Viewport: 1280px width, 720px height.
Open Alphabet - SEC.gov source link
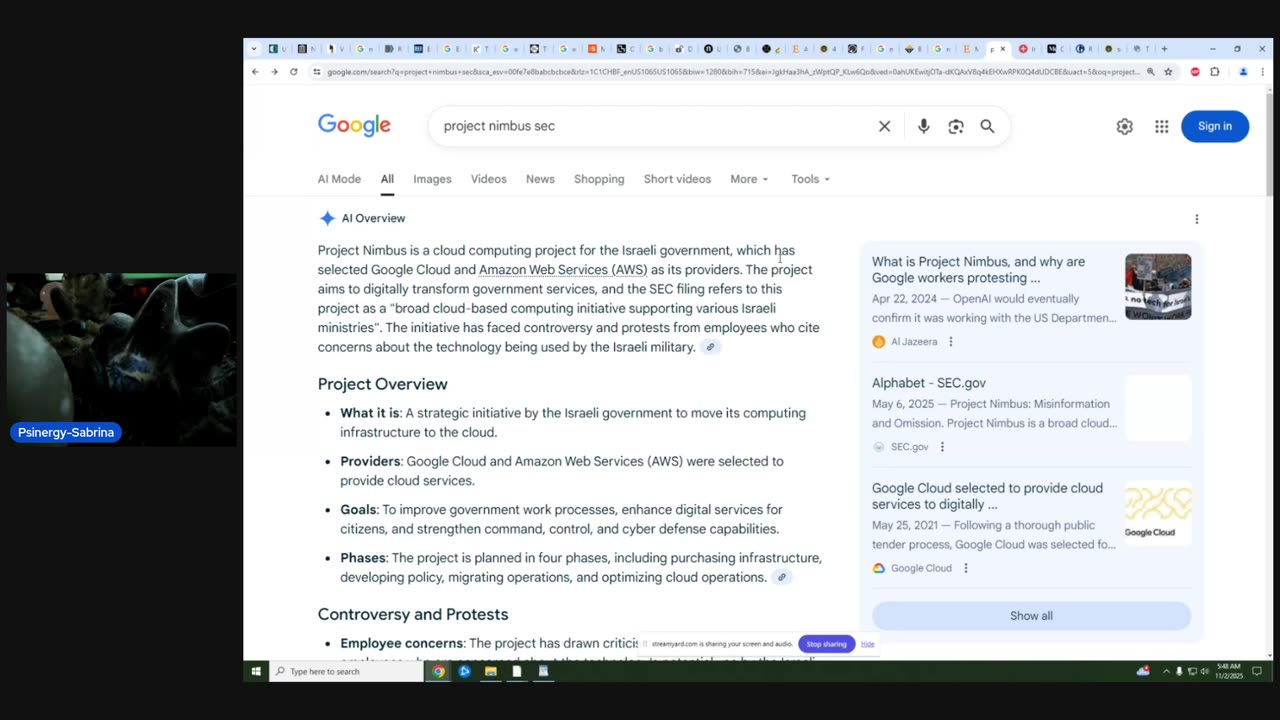(928, 383)
